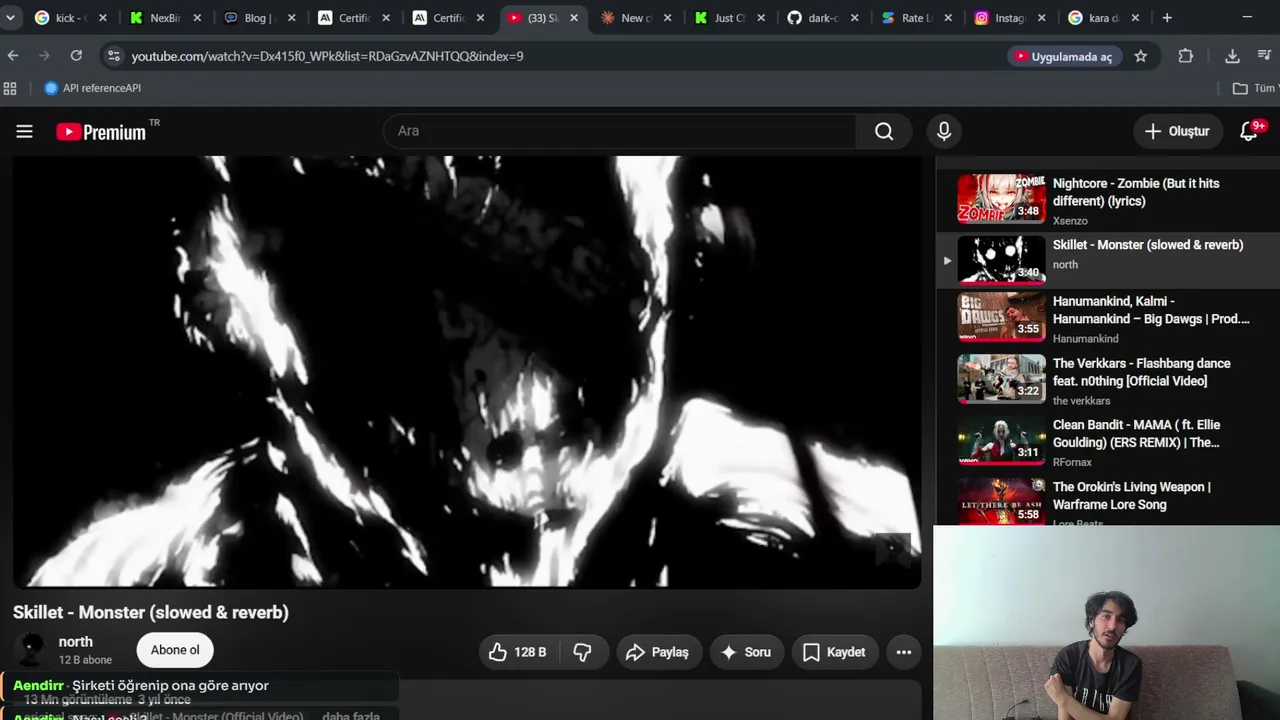Image resolution: width=1280 pixels, height=720 pixels.
Task: Select the Skillet Monster playlist thumbnail
Action: coord(1001,260)
